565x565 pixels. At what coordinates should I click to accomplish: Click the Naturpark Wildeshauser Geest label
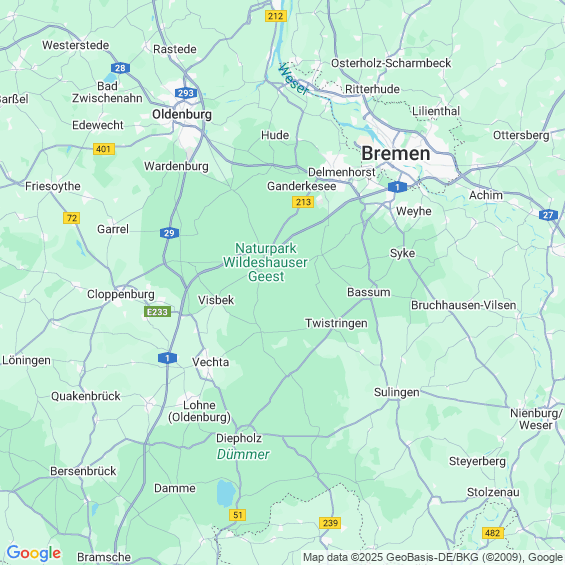click(266, 262)
